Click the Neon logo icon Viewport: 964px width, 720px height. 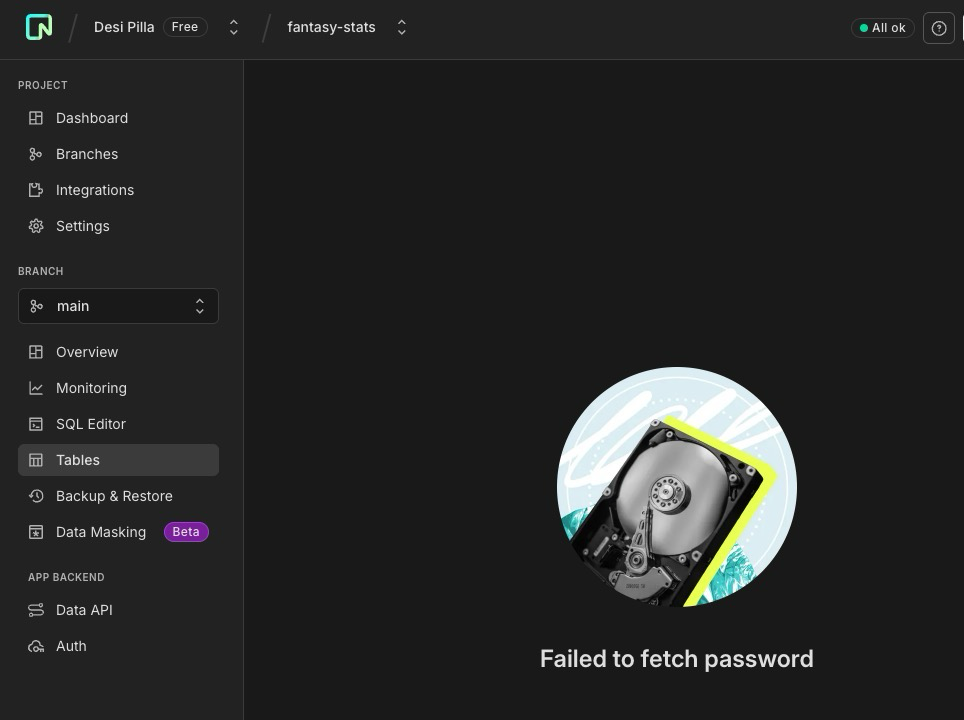click(39, 27)
